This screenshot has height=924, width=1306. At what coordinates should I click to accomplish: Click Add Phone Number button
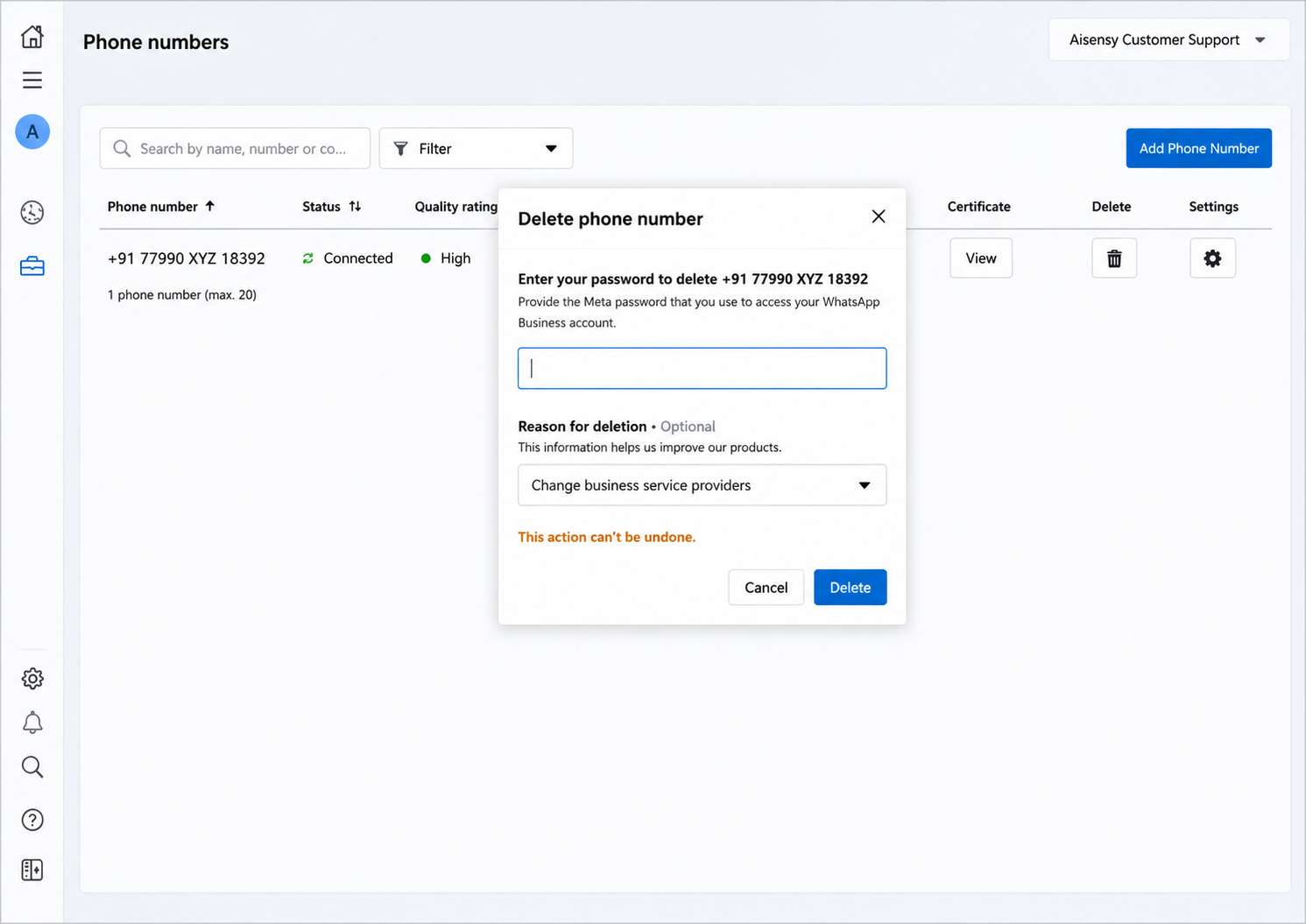[x=1198, y=149]
